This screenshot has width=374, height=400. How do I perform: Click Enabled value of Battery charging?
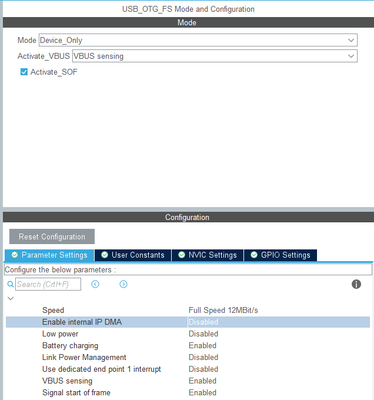tap(203, 346)
